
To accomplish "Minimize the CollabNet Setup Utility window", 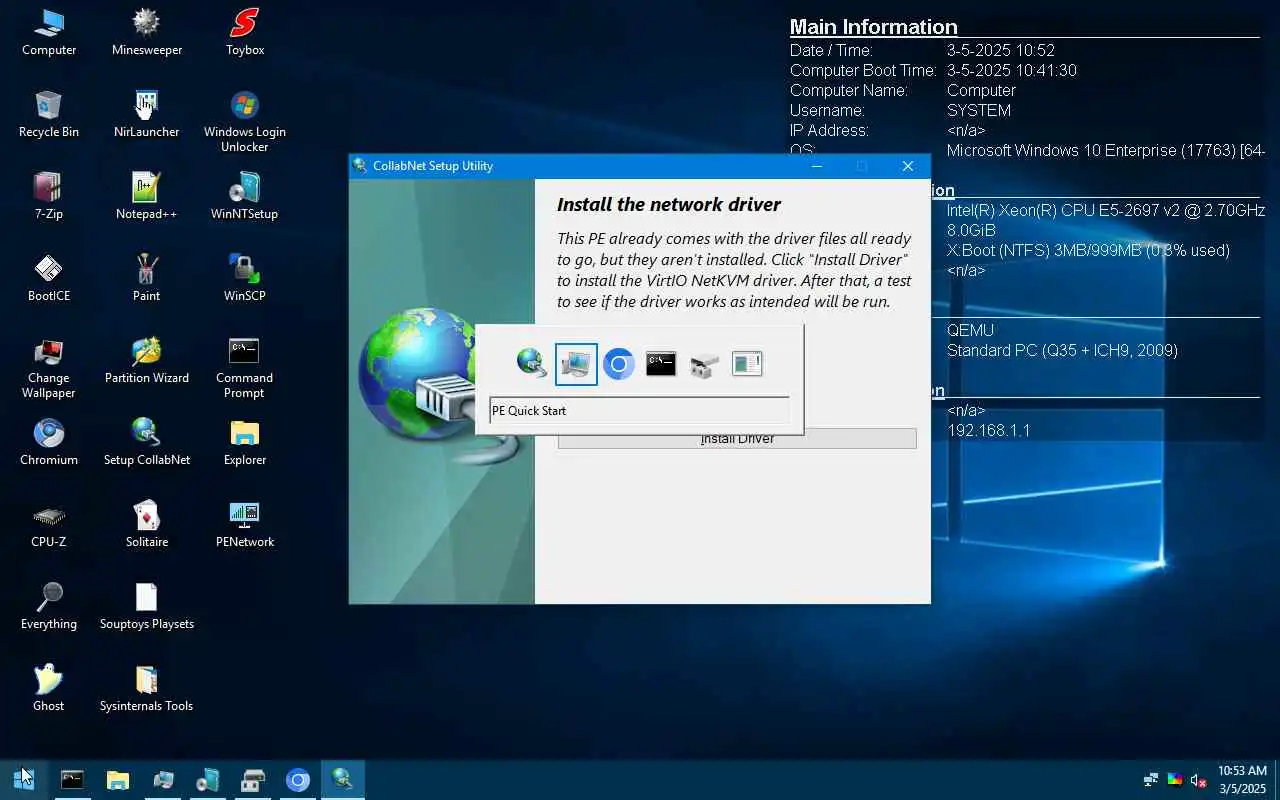I will tap(816, 166).
